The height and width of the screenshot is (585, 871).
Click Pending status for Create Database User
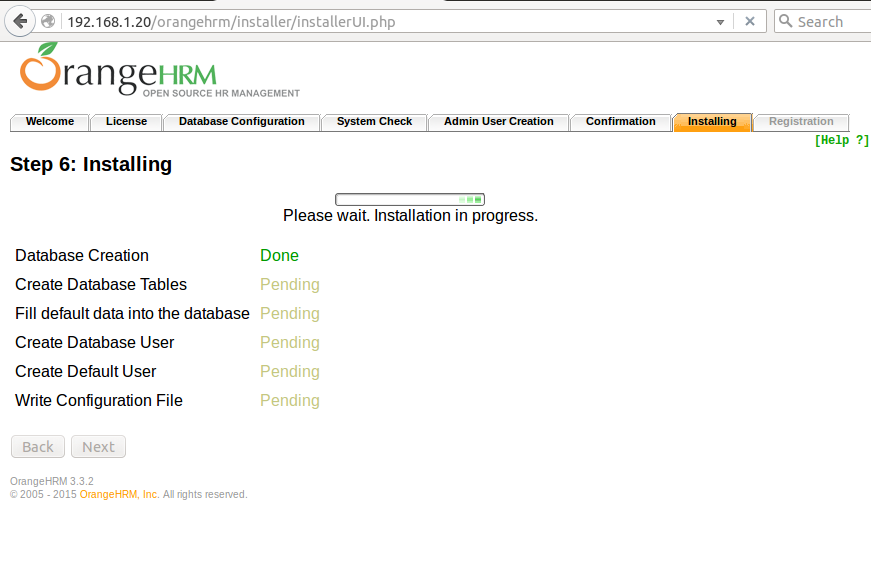pyautogui.click(x=290, y=342)
